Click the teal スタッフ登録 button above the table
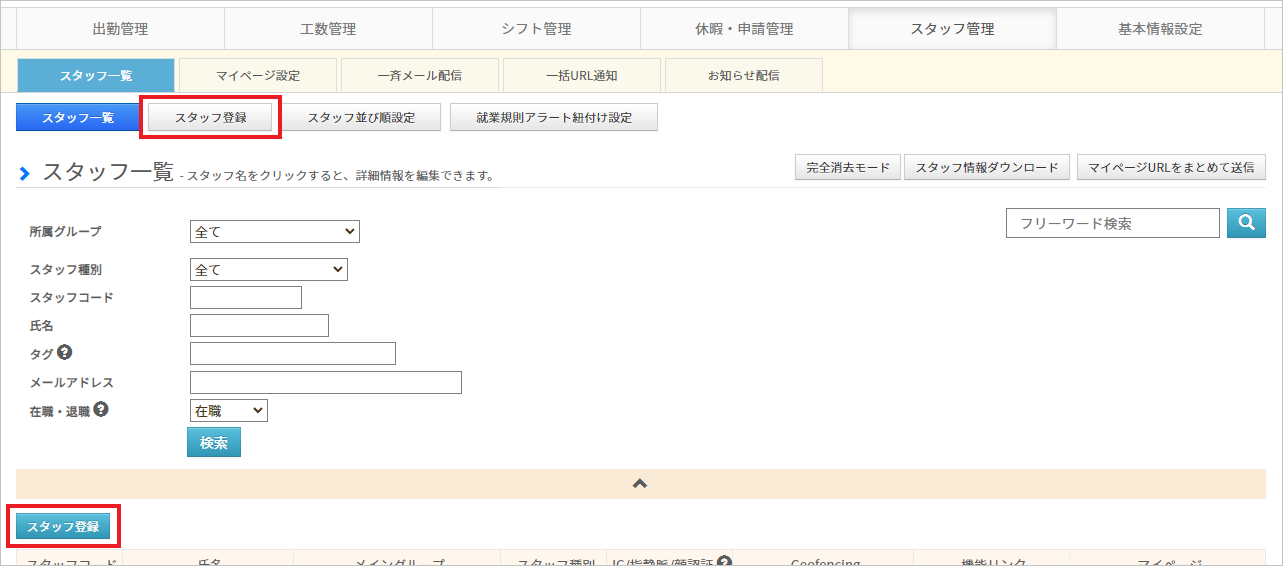 (x=63, y=526)
